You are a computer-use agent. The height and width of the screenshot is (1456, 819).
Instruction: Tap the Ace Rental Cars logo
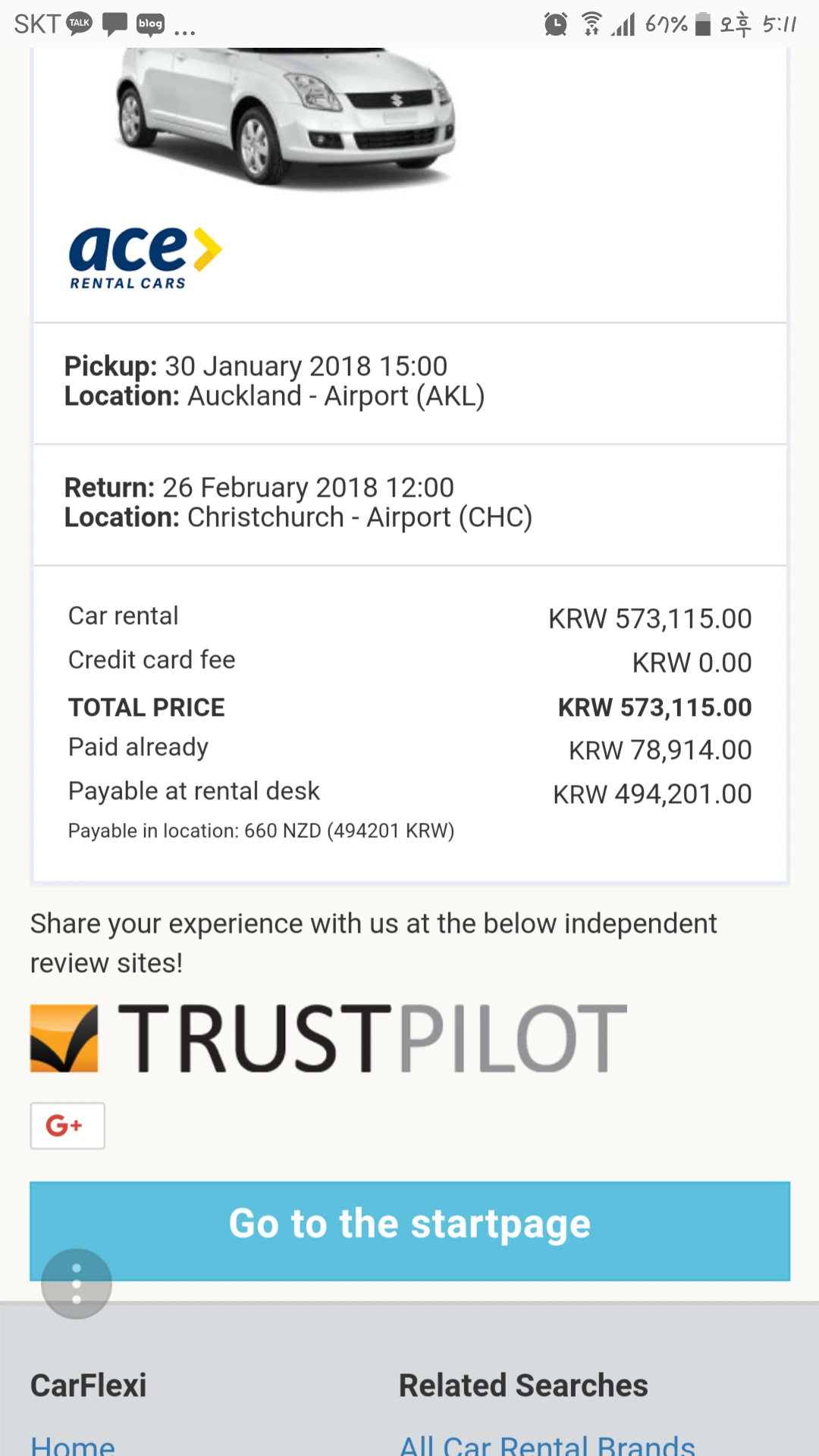[145, 259]
